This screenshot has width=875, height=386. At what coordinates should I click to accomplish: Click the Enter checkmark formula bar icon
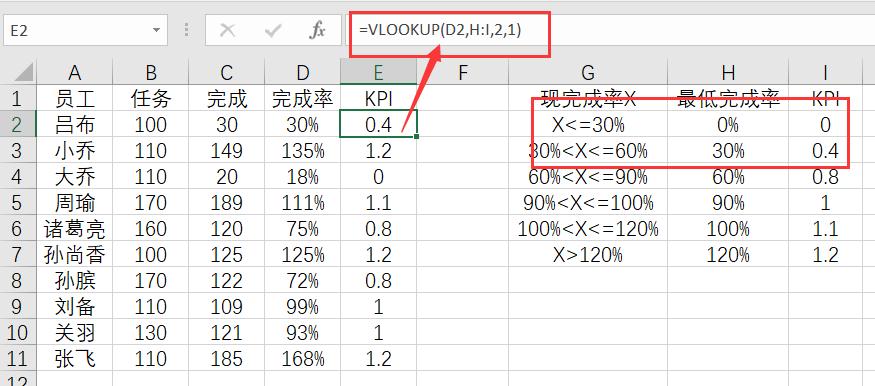(273, 30)
